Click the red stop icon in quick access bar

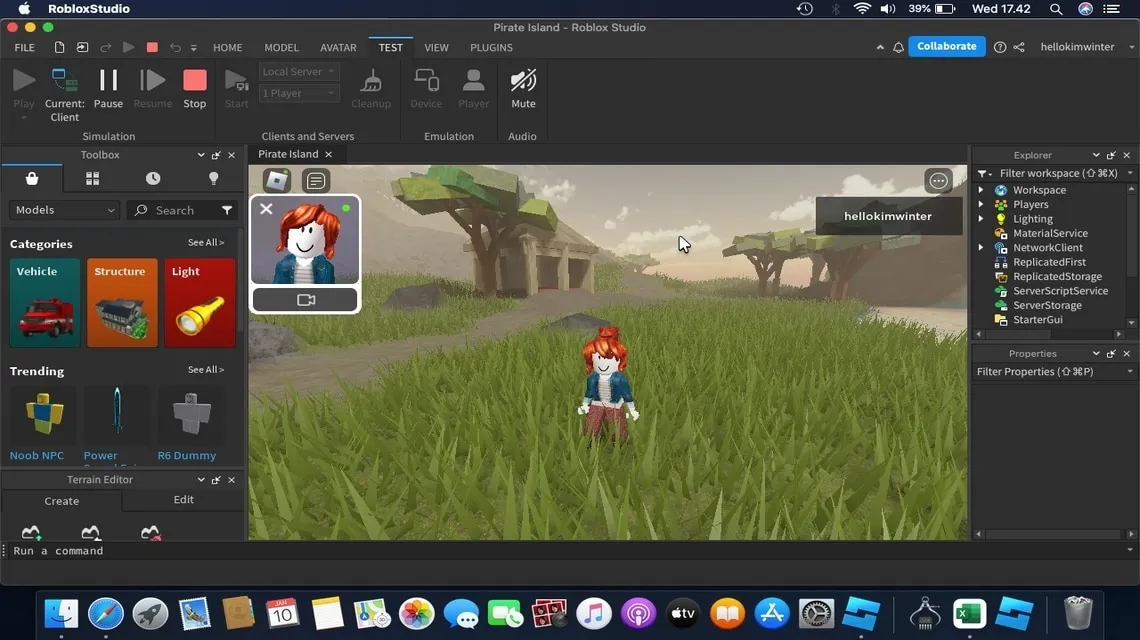pyautogui.click(x=152, y=47)
